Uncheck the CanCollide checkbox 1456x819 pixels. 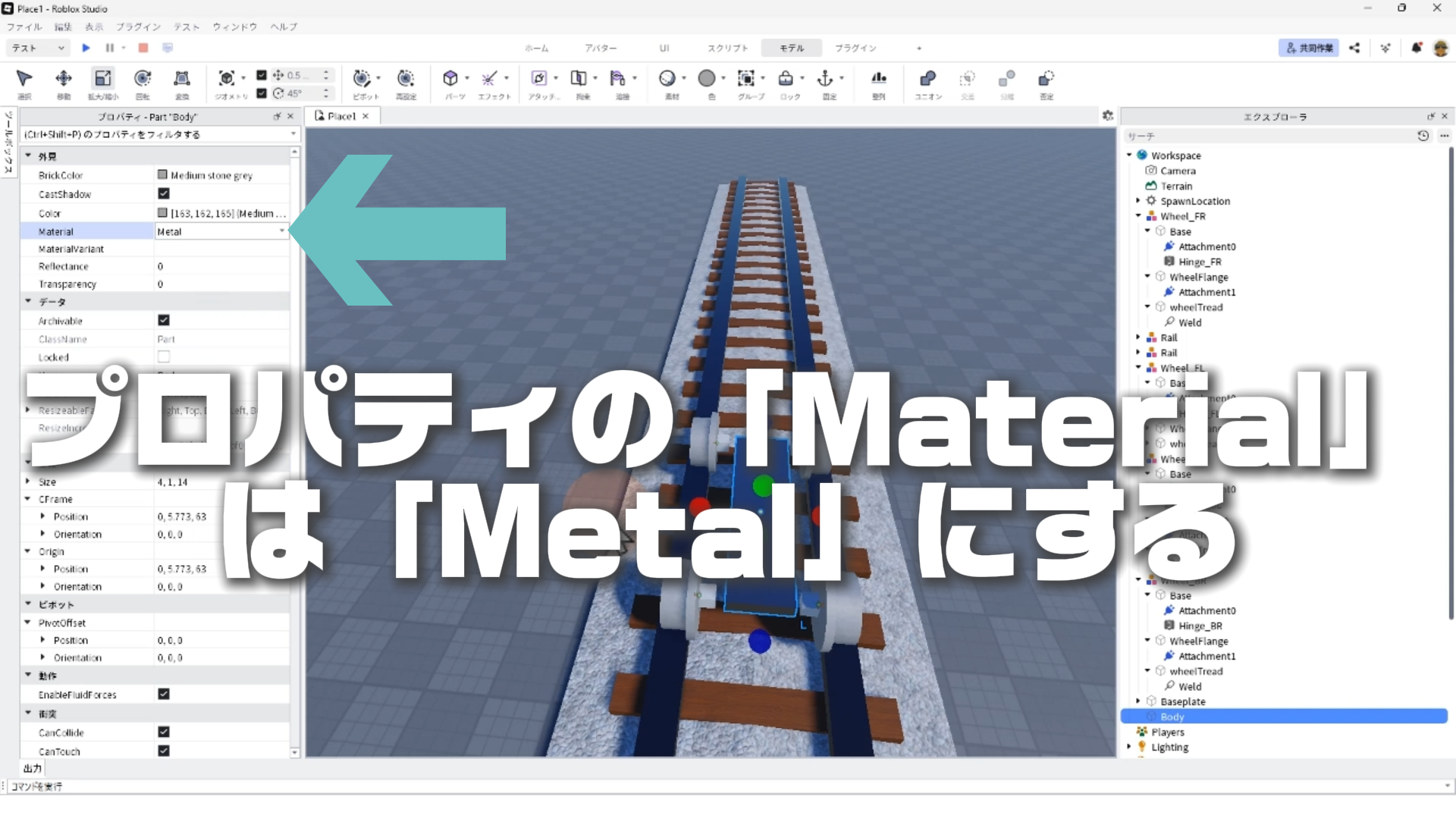point(164,732)
